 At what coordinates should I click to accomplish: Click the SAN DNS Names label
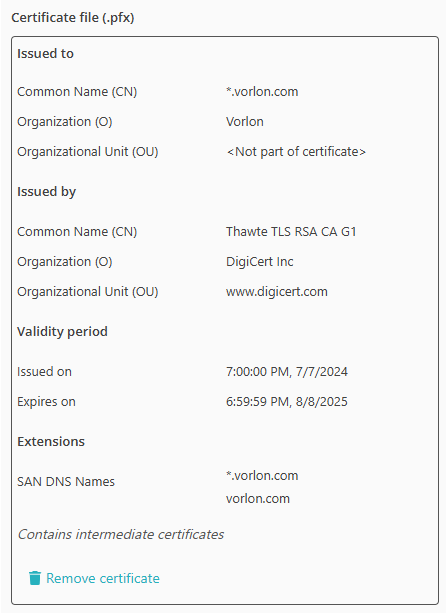tap(66, 481)
